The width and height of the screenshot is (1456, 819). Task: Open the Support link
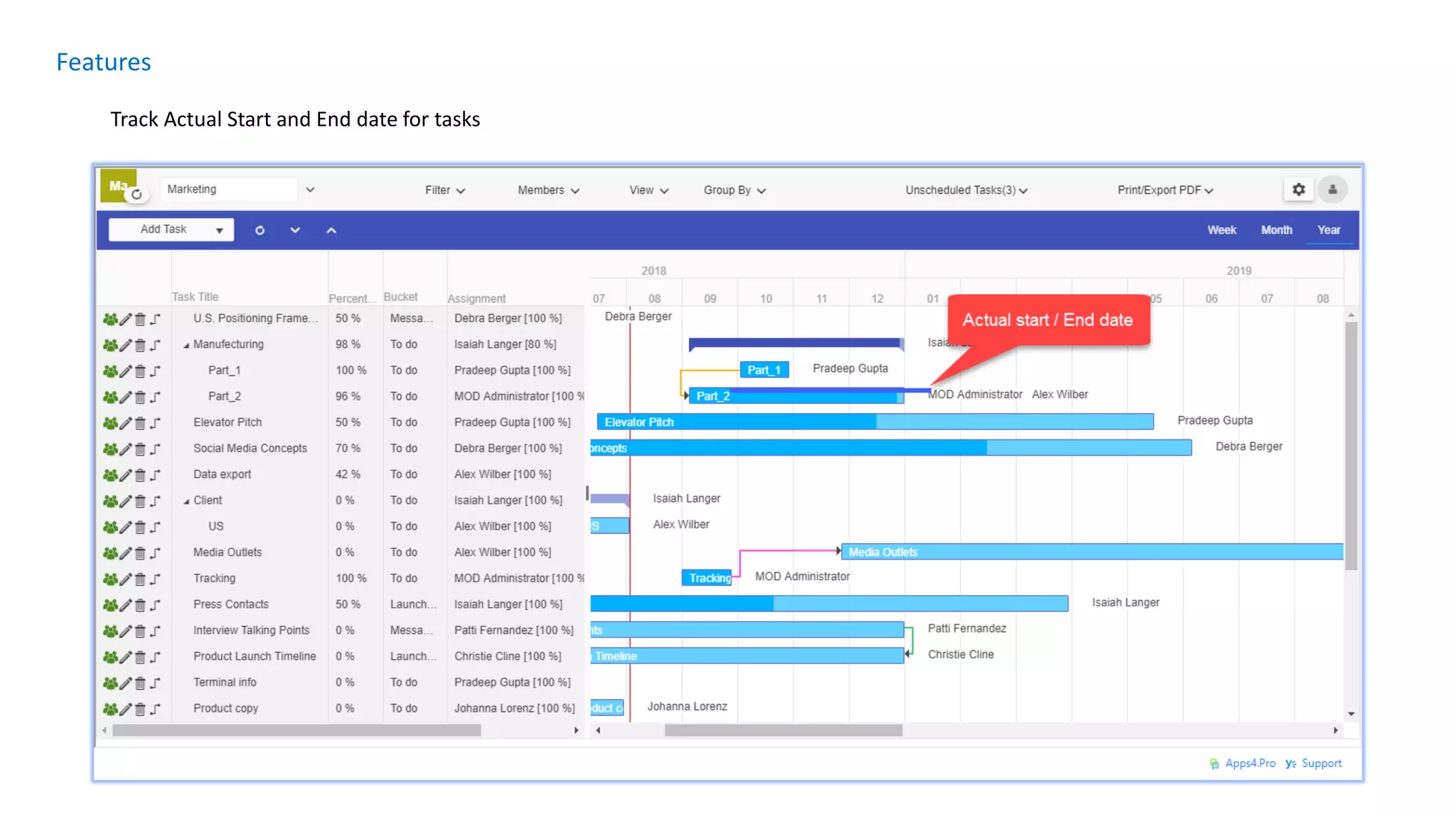tap(1321, 764)
